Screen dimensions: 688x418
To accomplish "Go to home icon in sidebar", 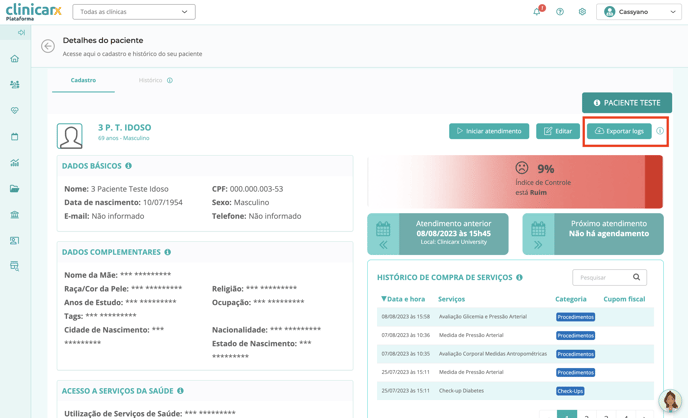I will click(15, 59).
